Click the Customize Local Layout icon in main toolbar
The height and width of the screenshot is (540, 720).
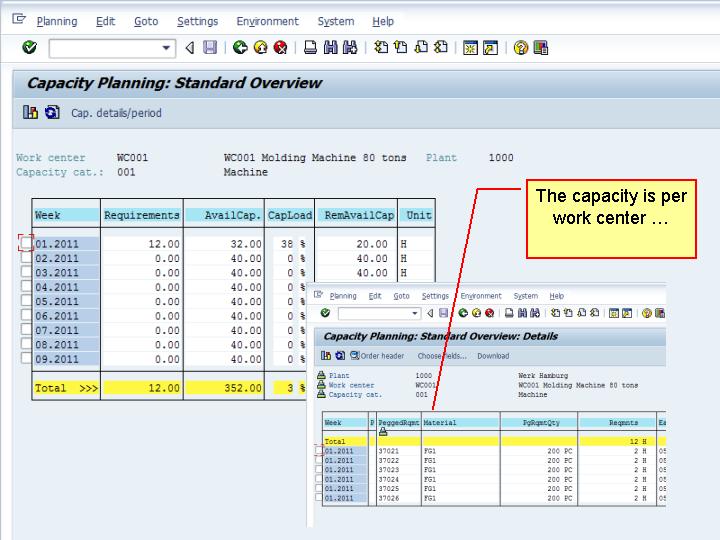pos(541,47)
